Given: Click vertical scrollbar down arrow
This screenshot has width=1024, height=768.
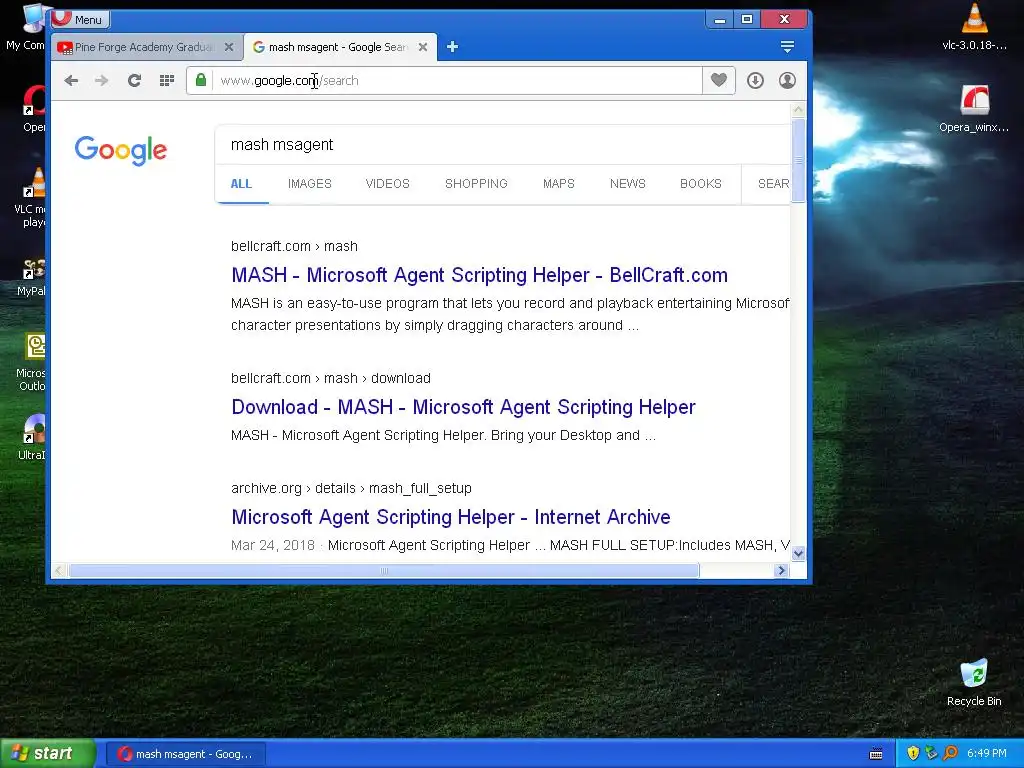Looking at the screenshot, I should (798, 553).
